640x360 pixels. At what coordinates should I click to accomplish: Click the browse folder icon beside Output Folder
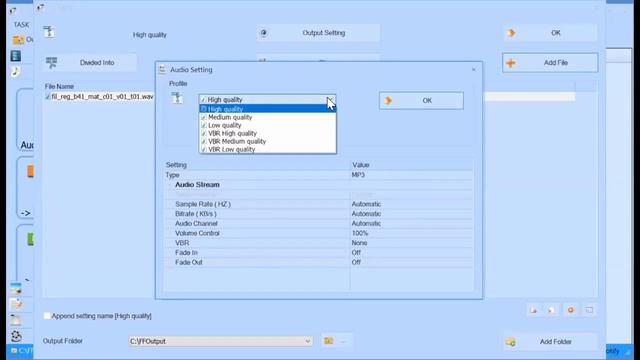[329, 340]
